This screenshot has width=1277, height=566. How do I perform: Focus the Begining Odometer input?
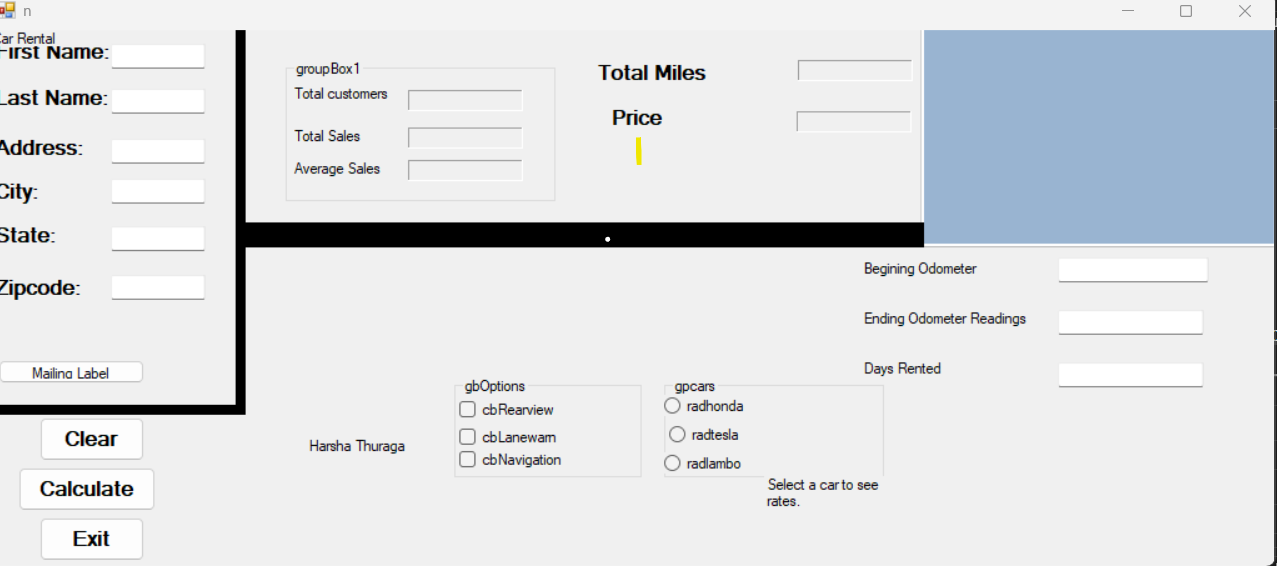point(1133,270)
